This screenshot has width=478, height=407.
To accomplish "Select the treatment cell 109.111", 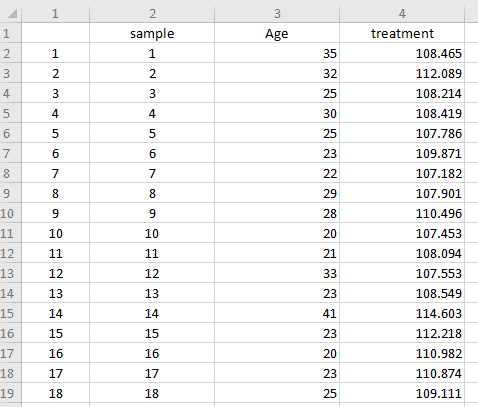I will click(x=402, y=393).
